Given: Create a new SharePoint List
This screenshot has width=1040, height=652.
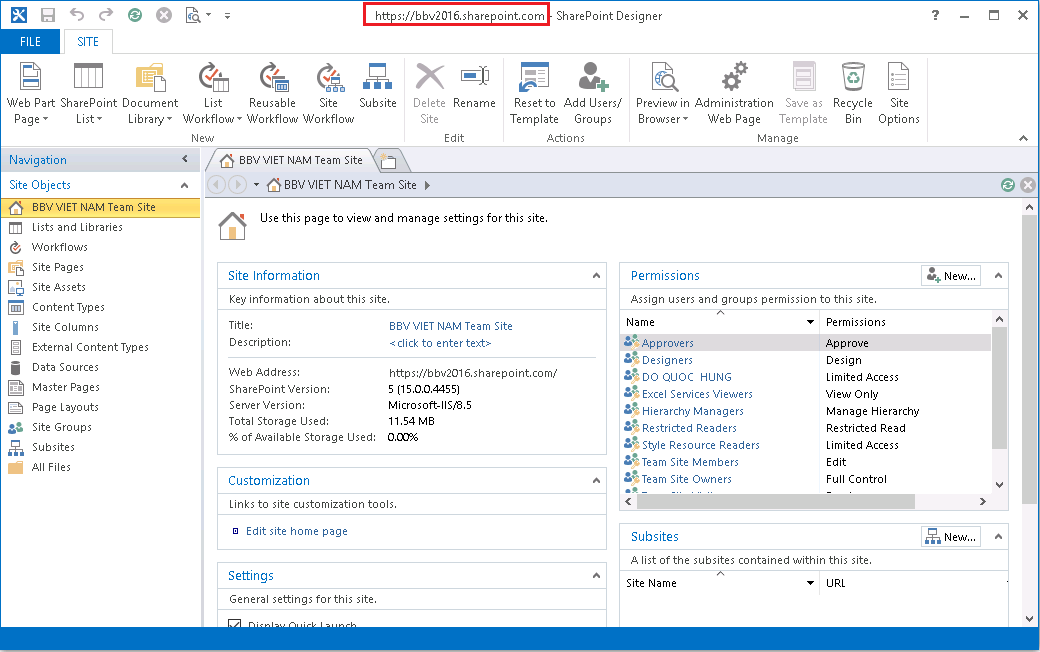Looking at the screenshot, I should (x=88, y=94).
